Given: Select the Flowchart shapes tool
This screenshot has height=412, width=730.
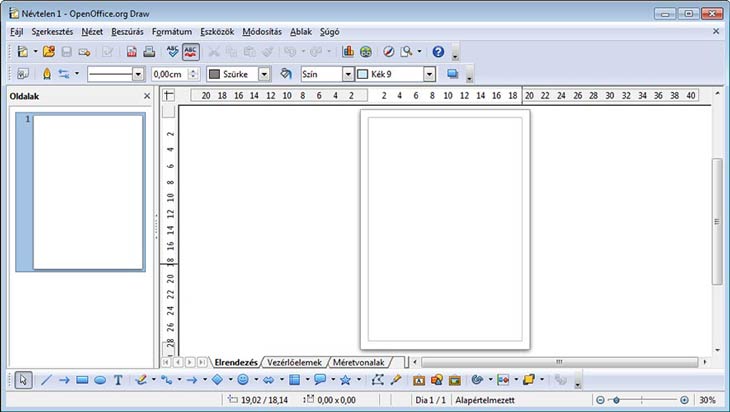Looking at the screenshot, I should pyautogui.click(x=294, y=380).
